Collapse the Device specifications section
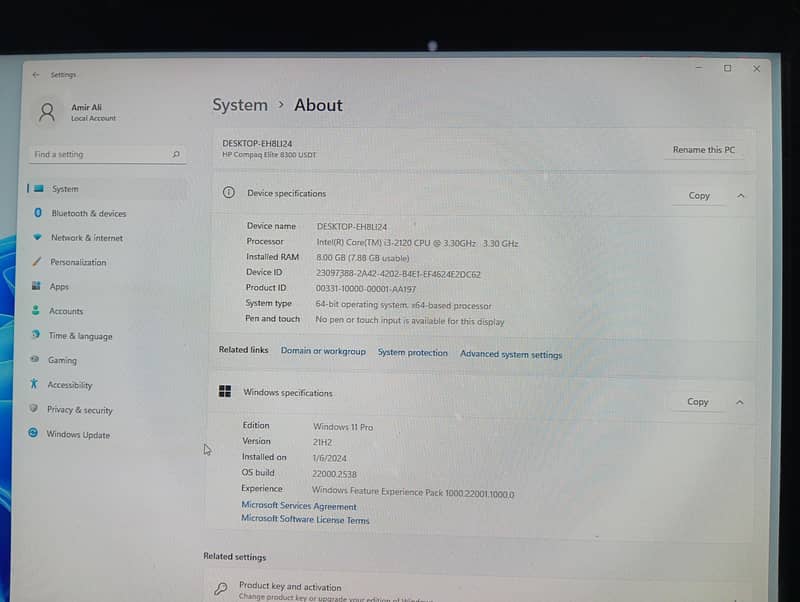The width and height of the screenshot is (800, 602). [741, 195]
